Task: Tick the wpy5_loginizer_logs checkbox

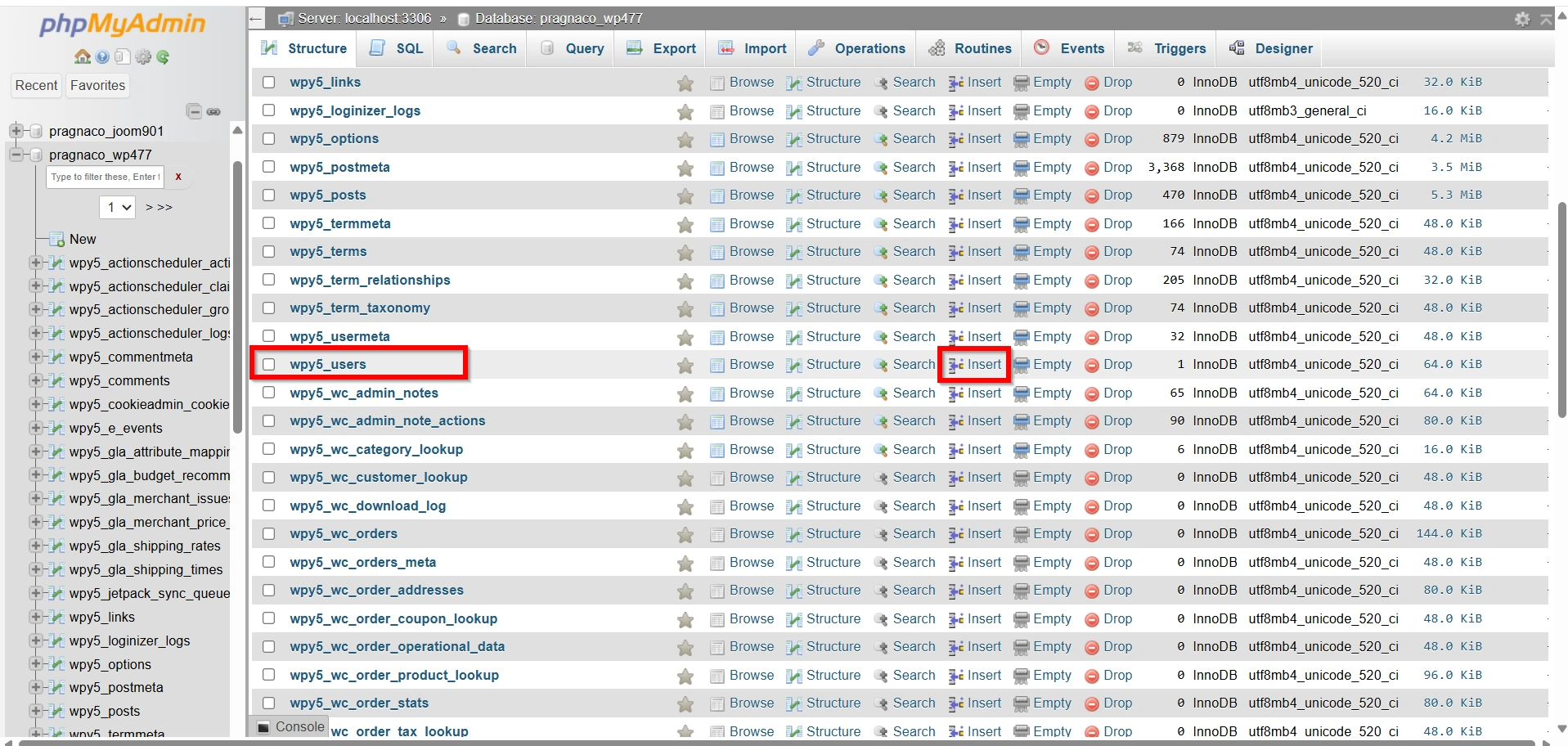Action: (268, 110)
